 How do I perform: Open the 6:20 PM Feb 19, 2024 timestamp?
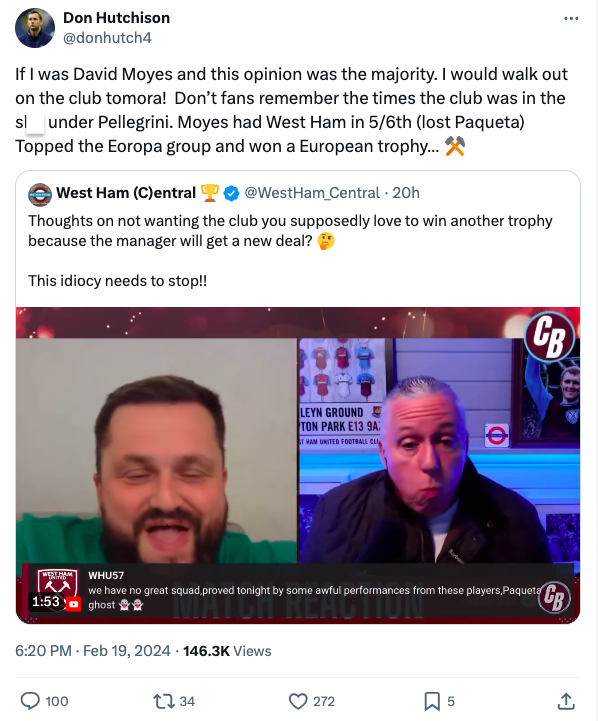pyautogui.click(x=93, y=651)
